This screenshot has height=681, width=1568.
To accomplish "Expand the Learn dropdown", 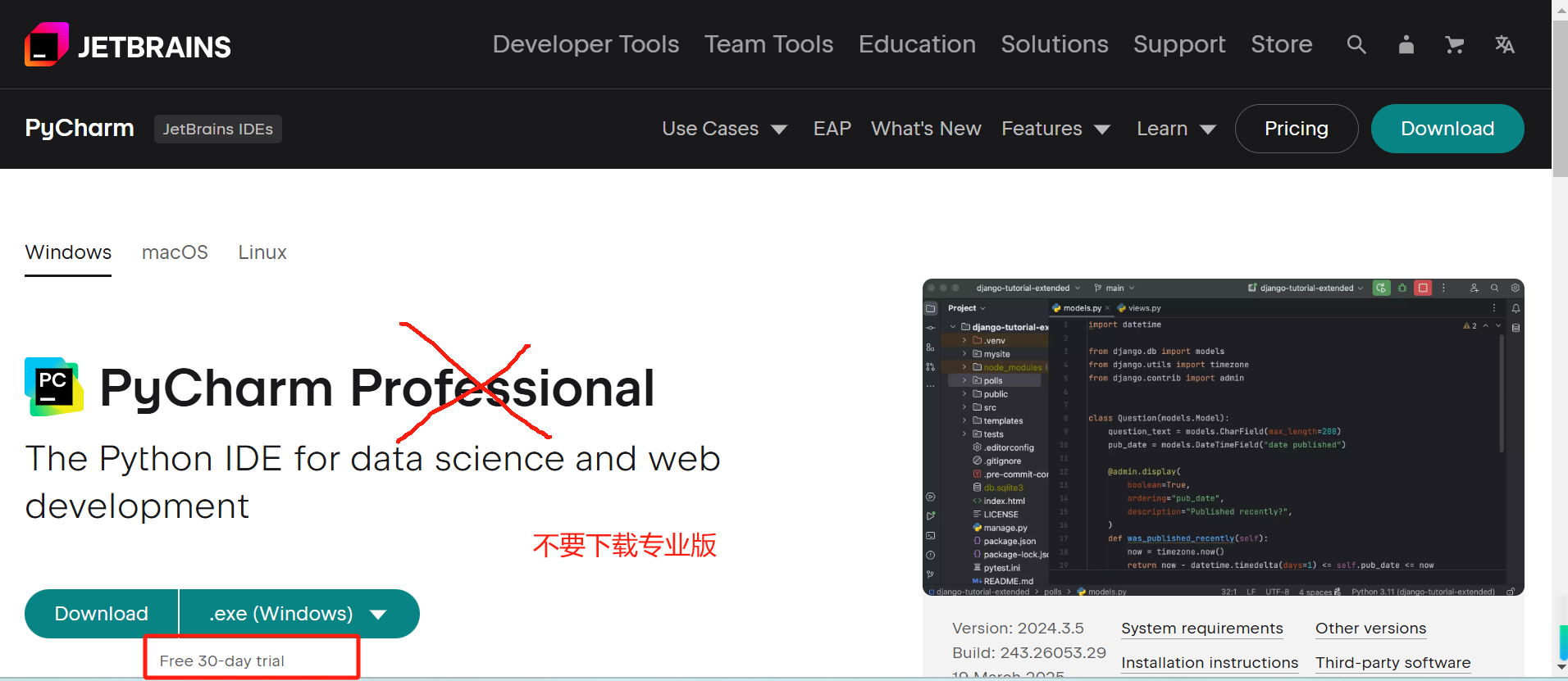I will point(1176,129).
